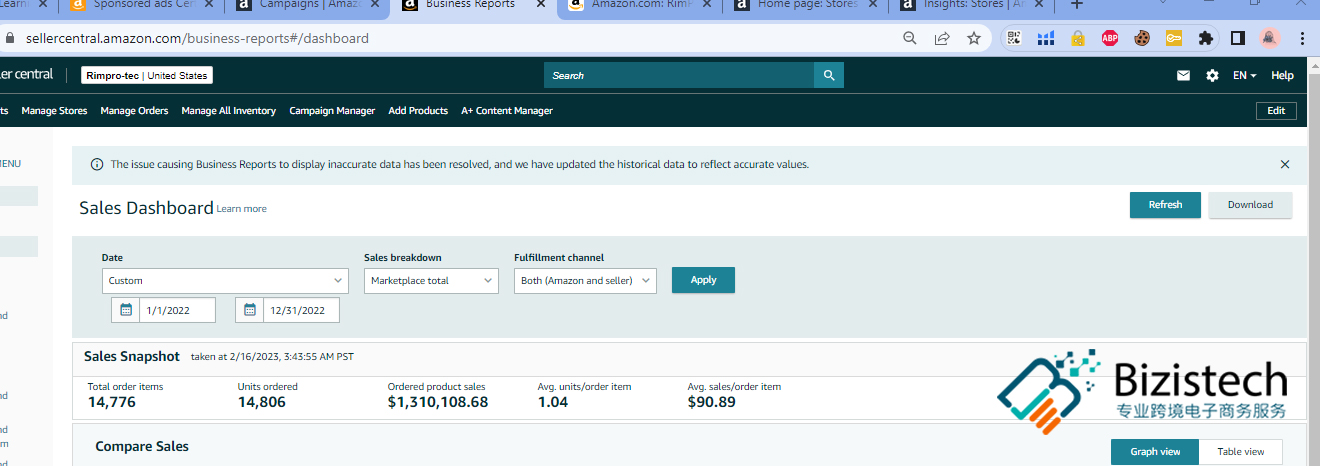Close the Insights: Stores tab
1320x466 pixels.
[1041, 5]
